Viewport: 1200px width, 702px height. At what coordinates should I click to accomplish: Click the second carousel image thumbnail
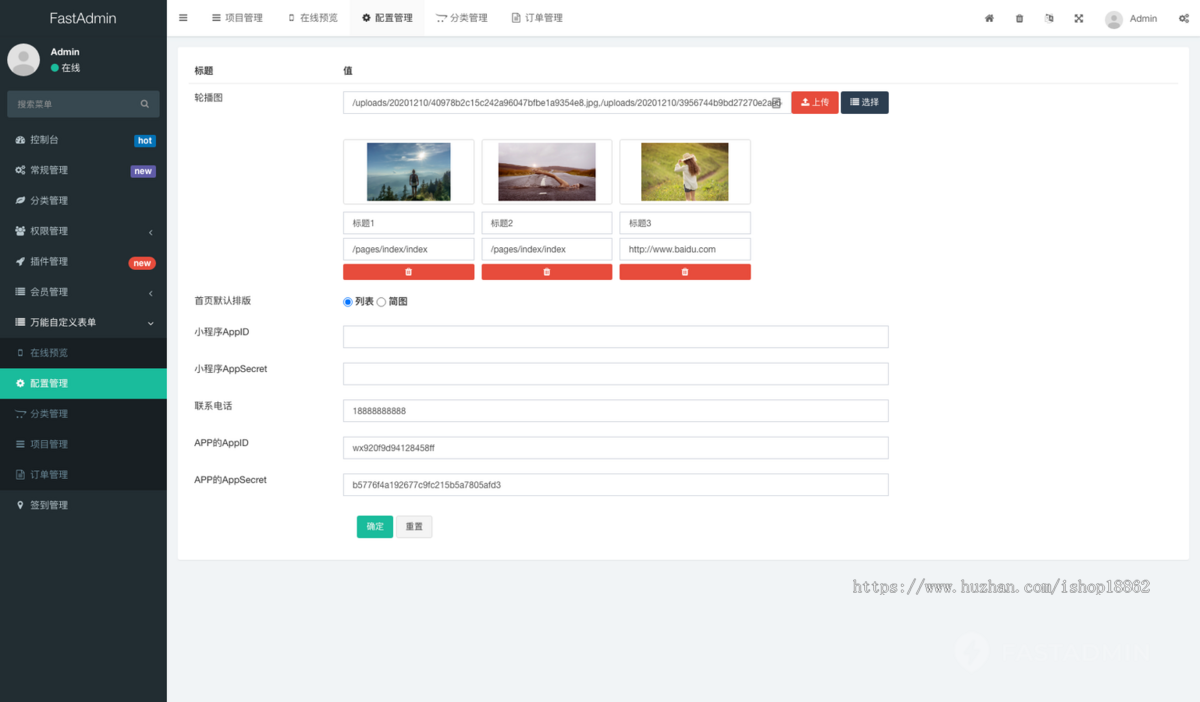click(x=546, y=172)
